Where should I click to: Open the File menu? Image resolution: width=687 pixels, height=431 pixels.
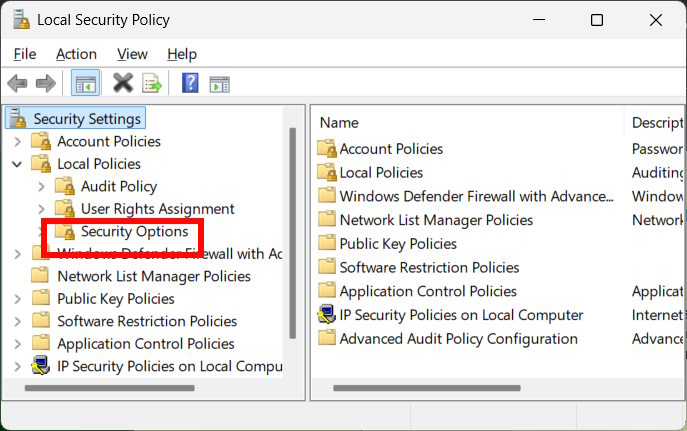(x=25, y=54)
